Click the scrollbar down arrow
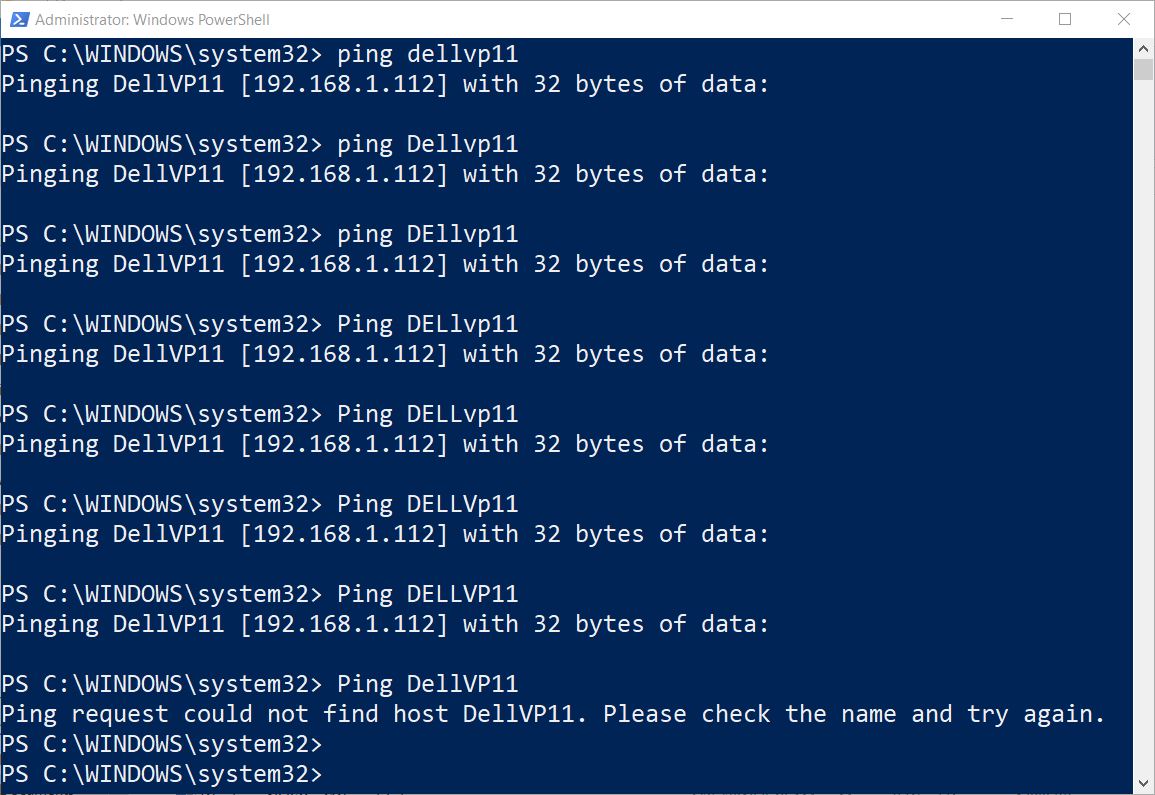 point(1144,782)
